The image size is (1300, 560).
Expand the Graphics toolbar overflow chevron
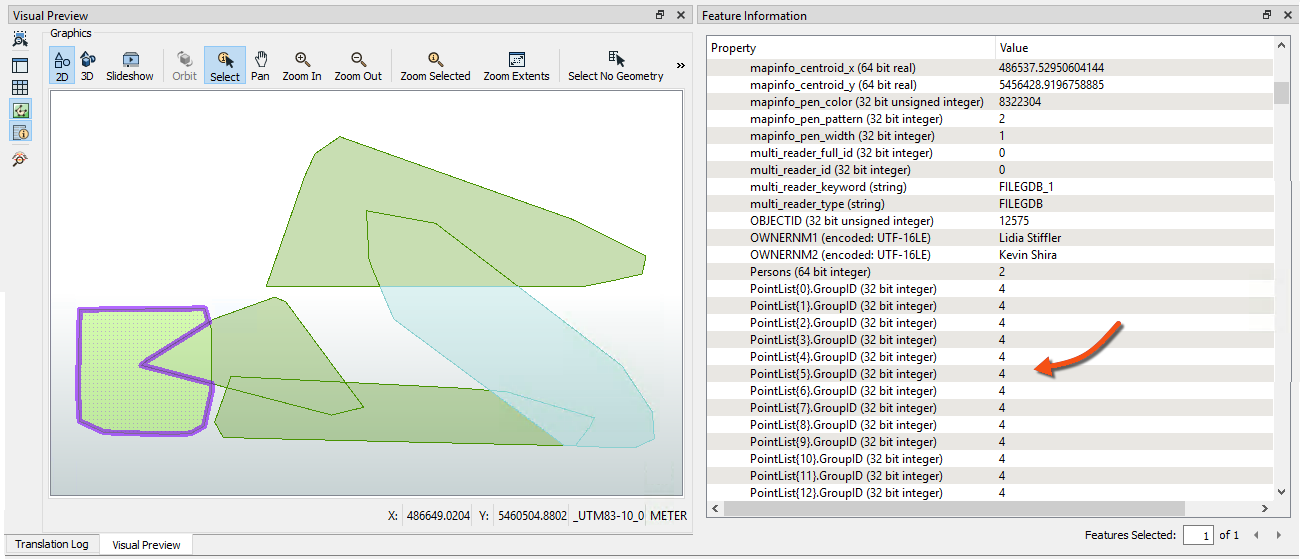681,66
